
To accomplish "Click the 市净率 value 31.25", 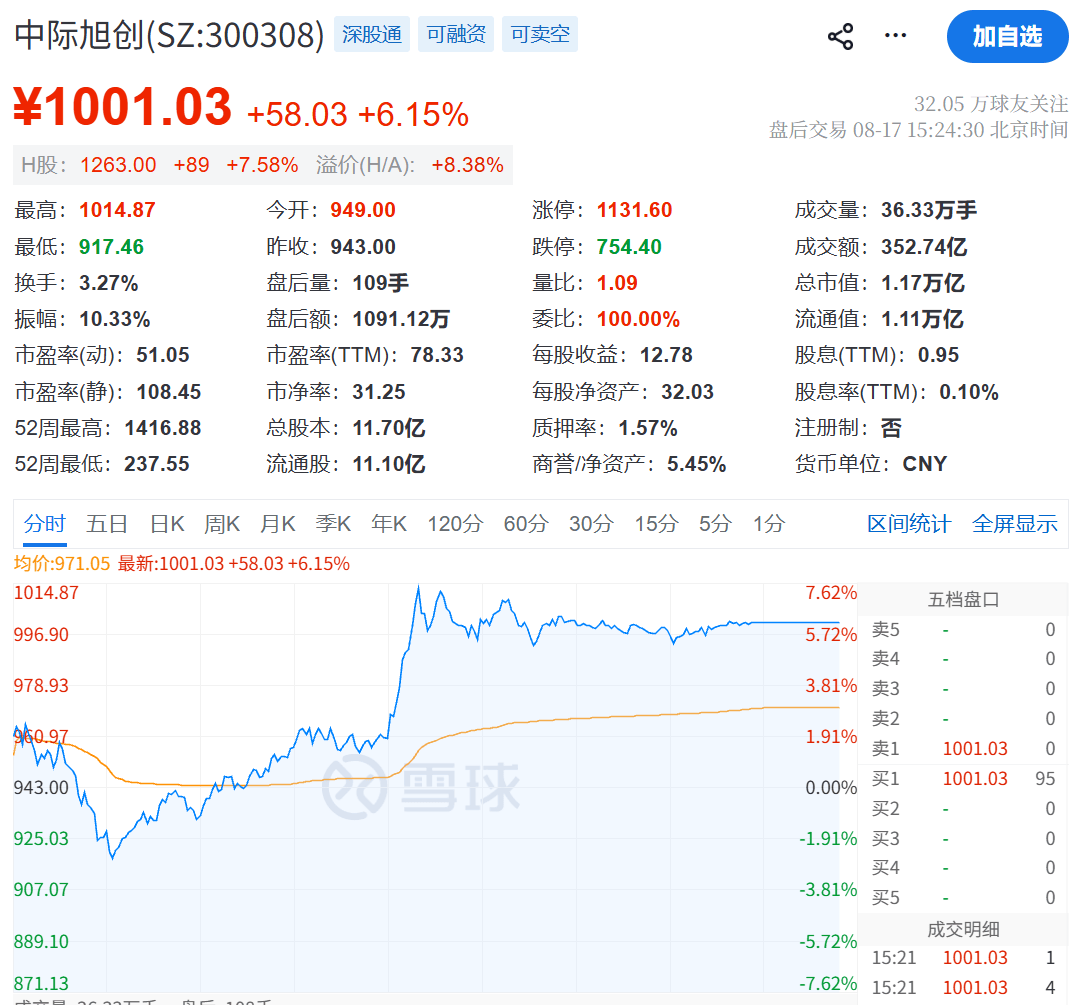I will point(378,392).
